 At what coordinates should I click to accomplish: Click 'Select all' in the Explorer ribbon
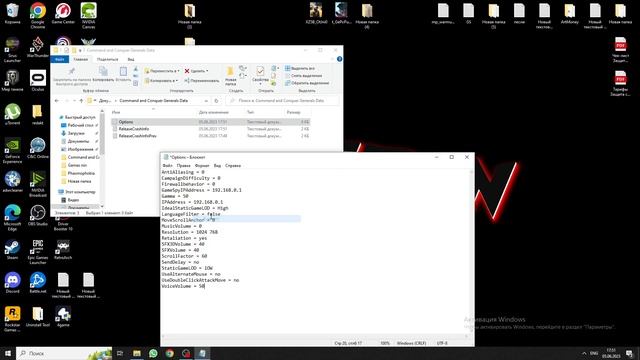300,68
